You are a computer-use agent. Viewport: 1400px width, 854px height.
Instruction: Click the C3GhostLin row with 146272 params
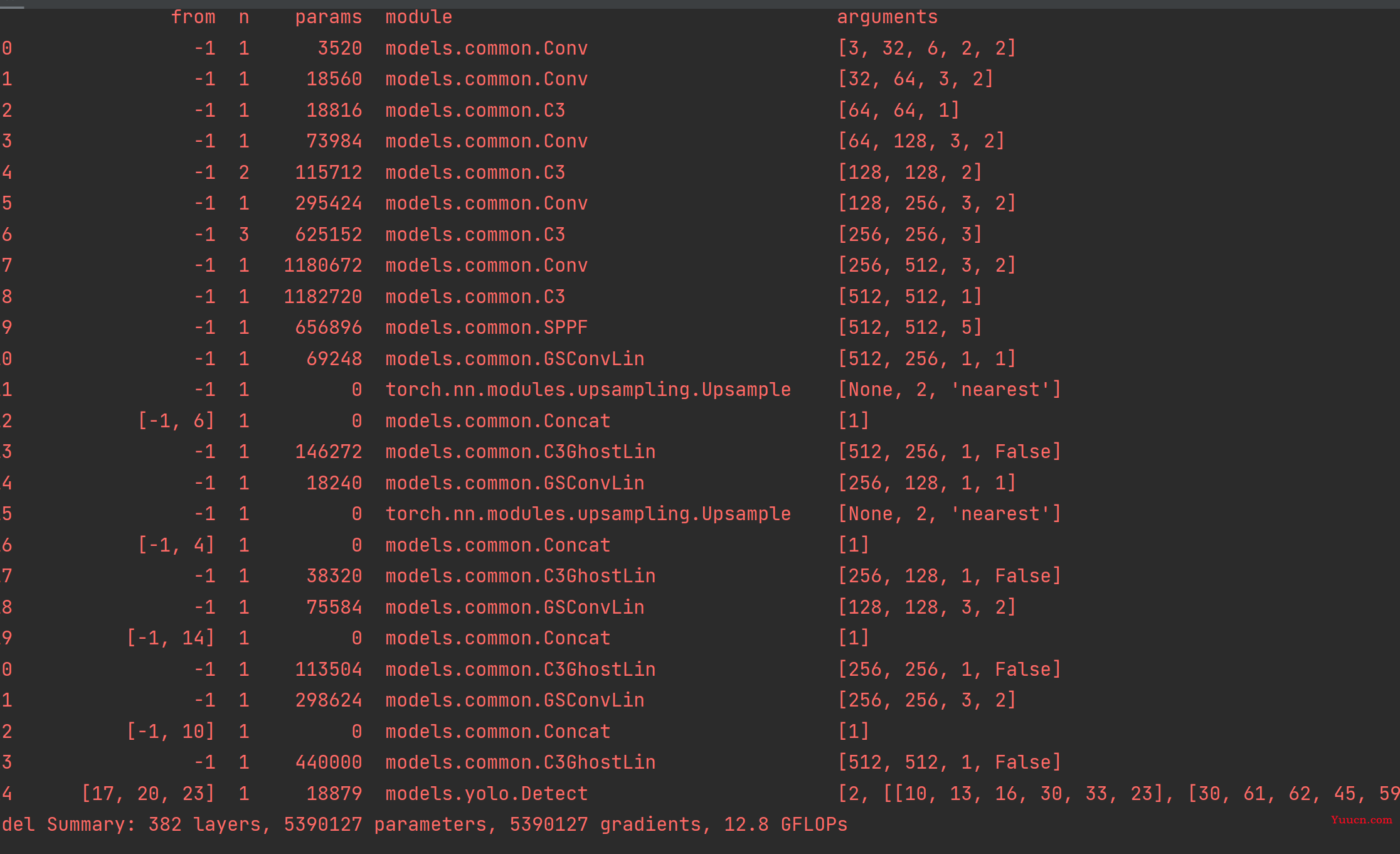pos(700,451)
